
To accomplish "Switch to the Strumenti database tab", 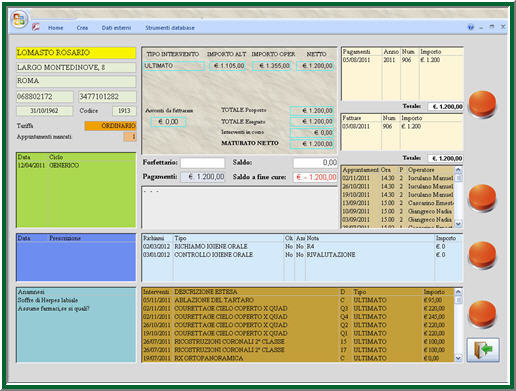I will coord(170,28).
